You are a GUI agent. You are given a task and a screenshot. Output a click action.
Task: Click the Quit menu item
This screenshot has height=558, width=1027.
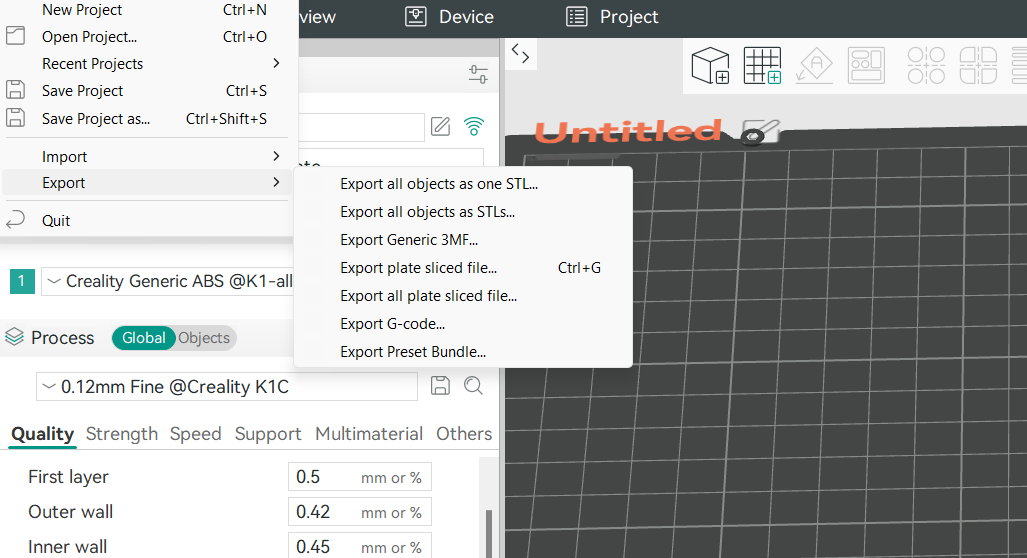tap(56, 220)
